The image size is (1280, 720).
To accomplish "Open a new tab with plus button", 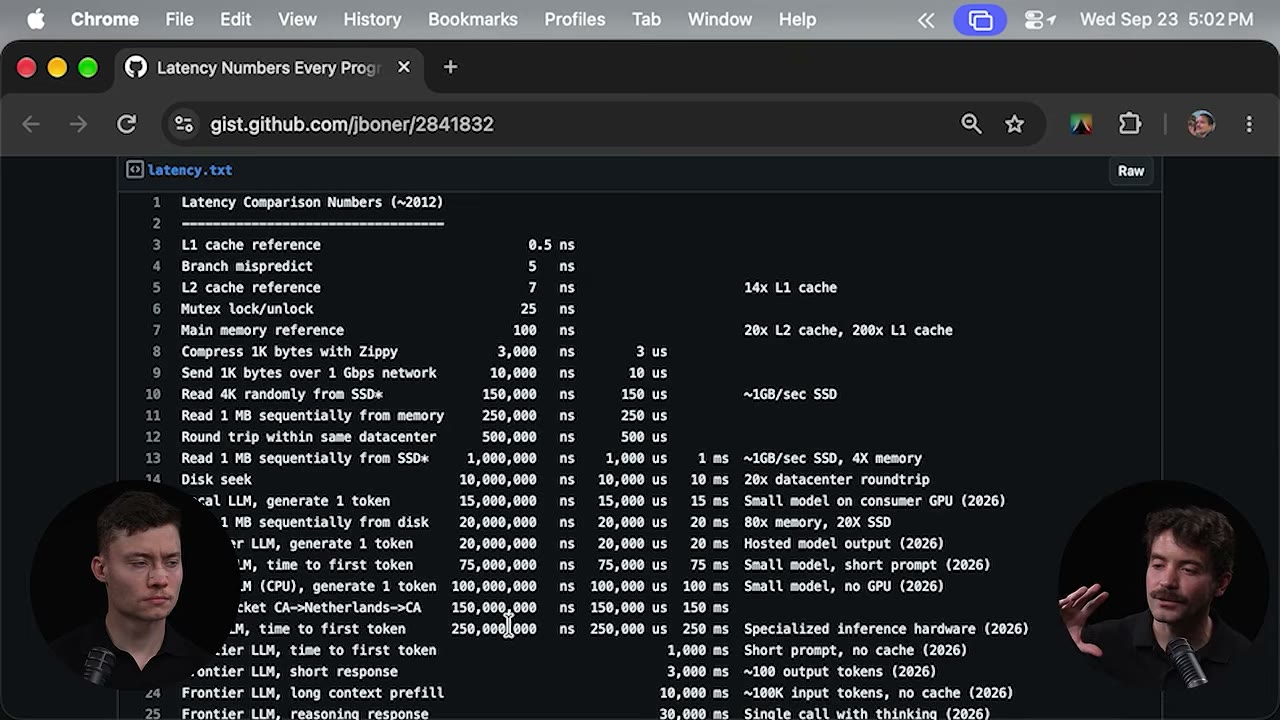I will [450, 67].
